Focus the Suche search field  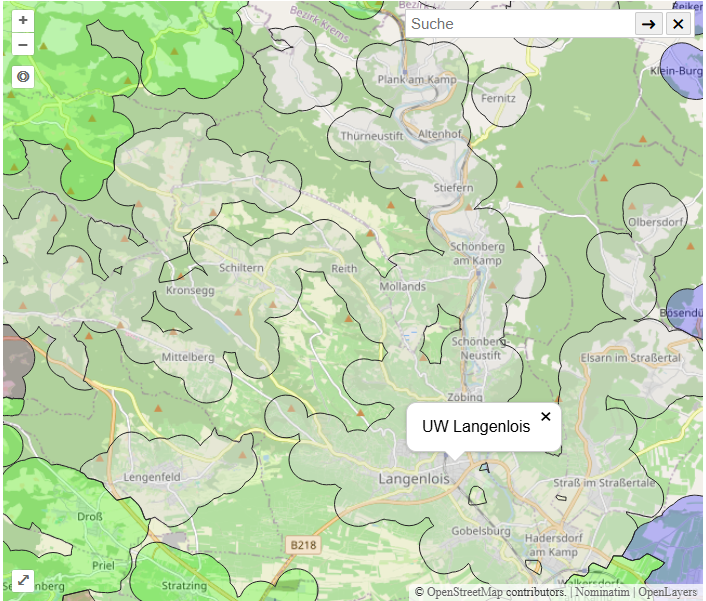(520, 24)
